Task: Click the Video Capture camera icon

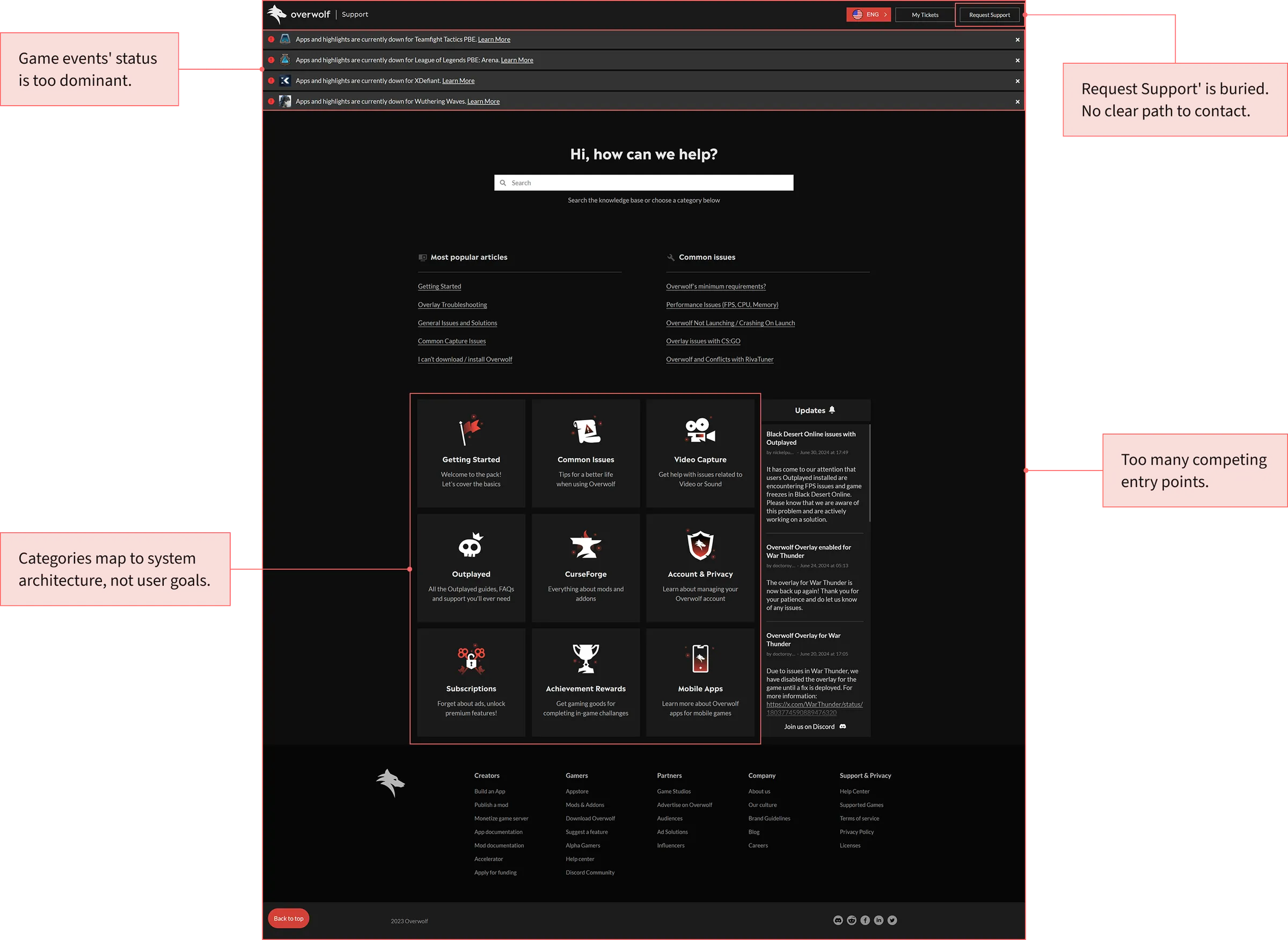Action: point(700,430)
